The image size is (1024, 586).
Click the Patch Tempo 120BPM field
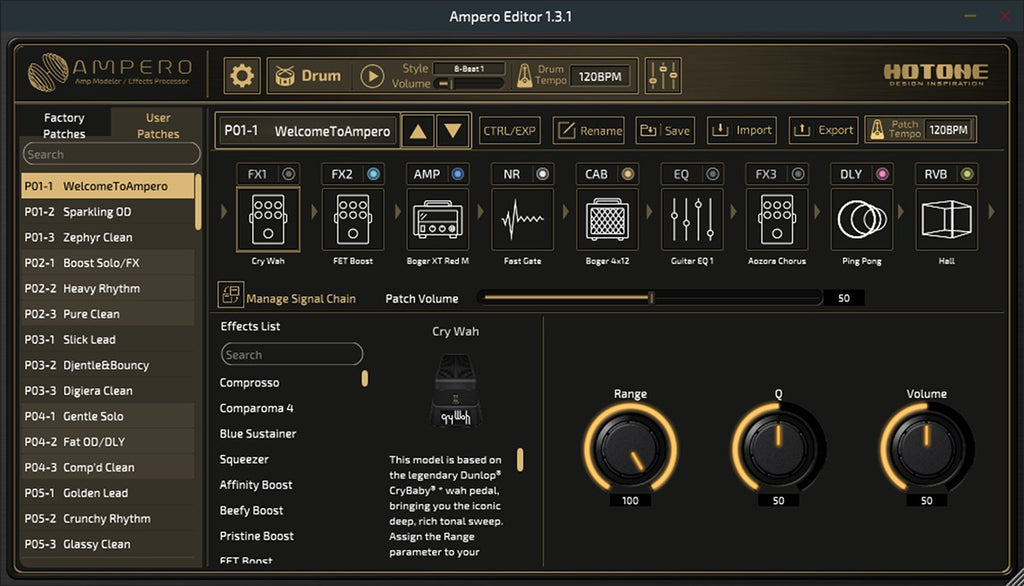point(948,130)
